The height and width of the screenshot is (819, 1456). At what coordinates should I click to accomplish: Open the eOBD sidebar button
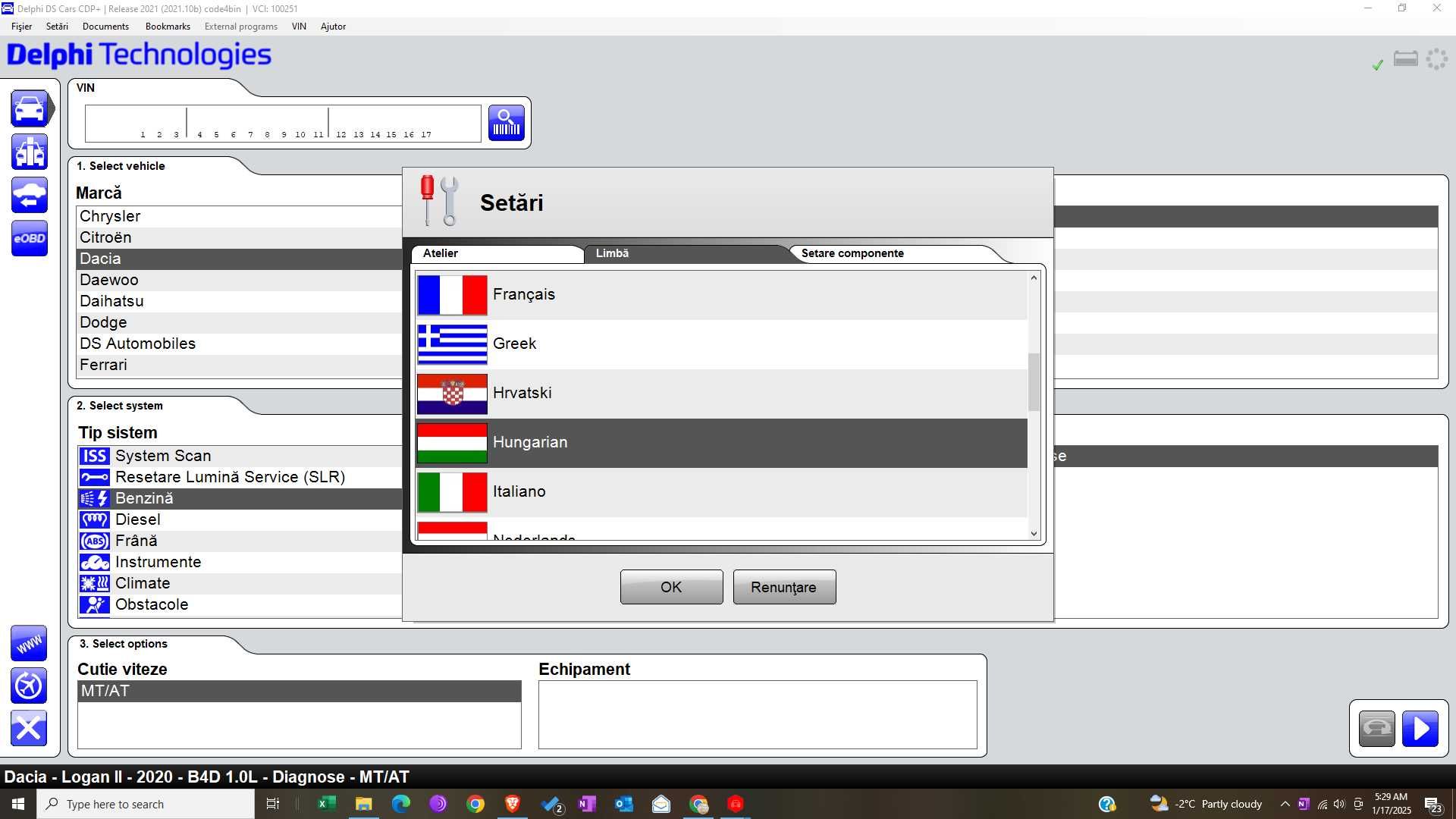(x=30, y=238)
